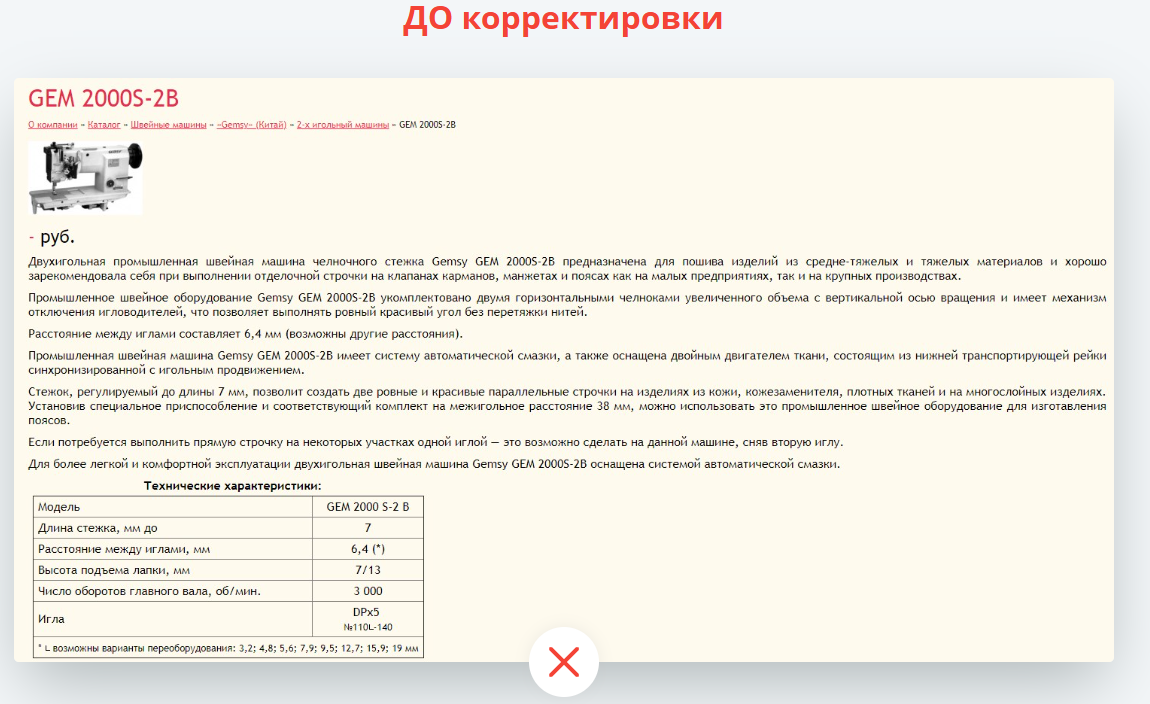This screenshot has width=1150, height=704.
Task: Click the '- руб.' price text
Action: pos(51,236)
